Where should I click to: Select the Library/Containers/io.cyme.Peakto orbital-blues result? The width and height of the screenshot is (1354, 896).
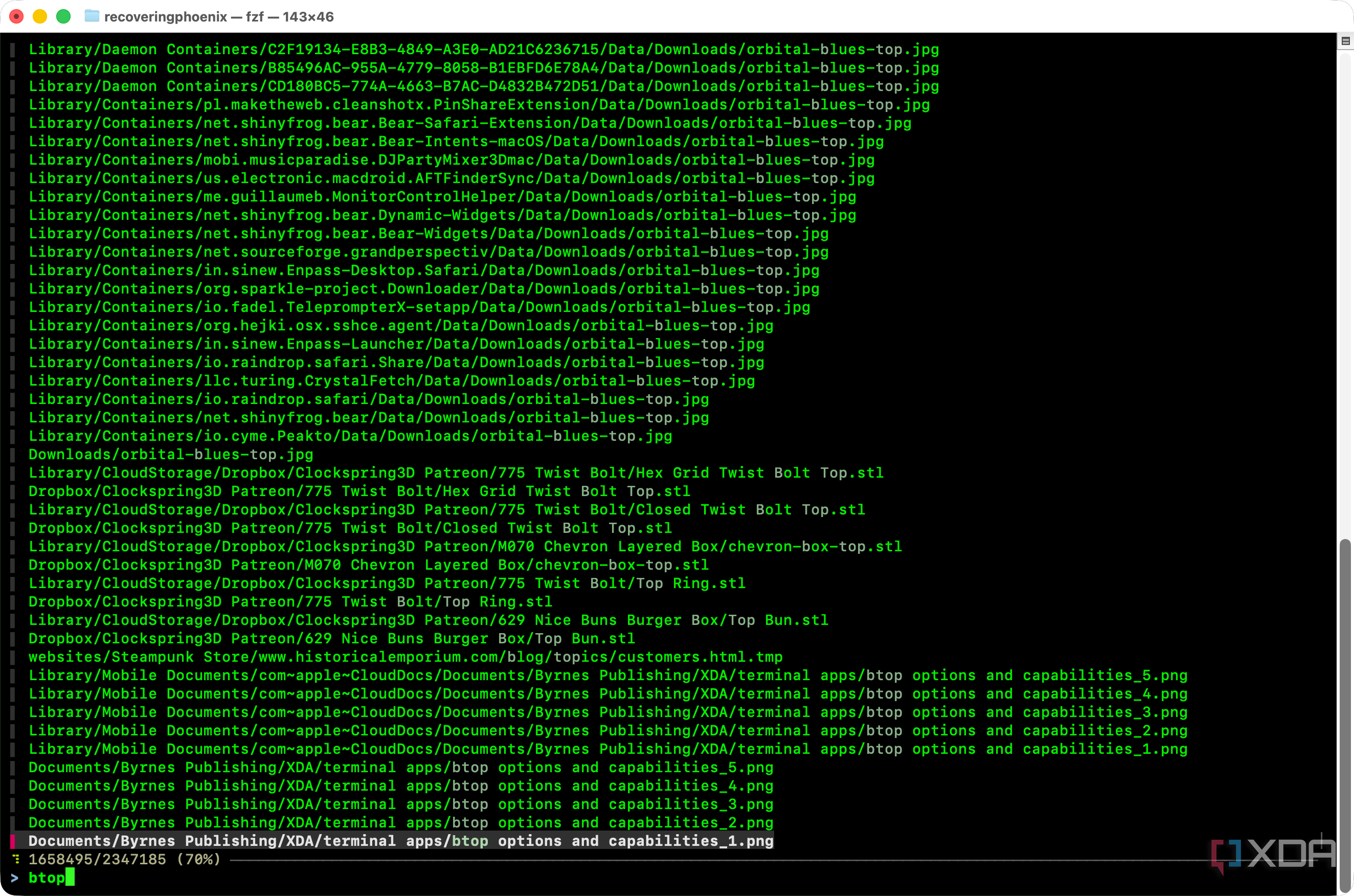pyautogui.click(x=350, y=436)
